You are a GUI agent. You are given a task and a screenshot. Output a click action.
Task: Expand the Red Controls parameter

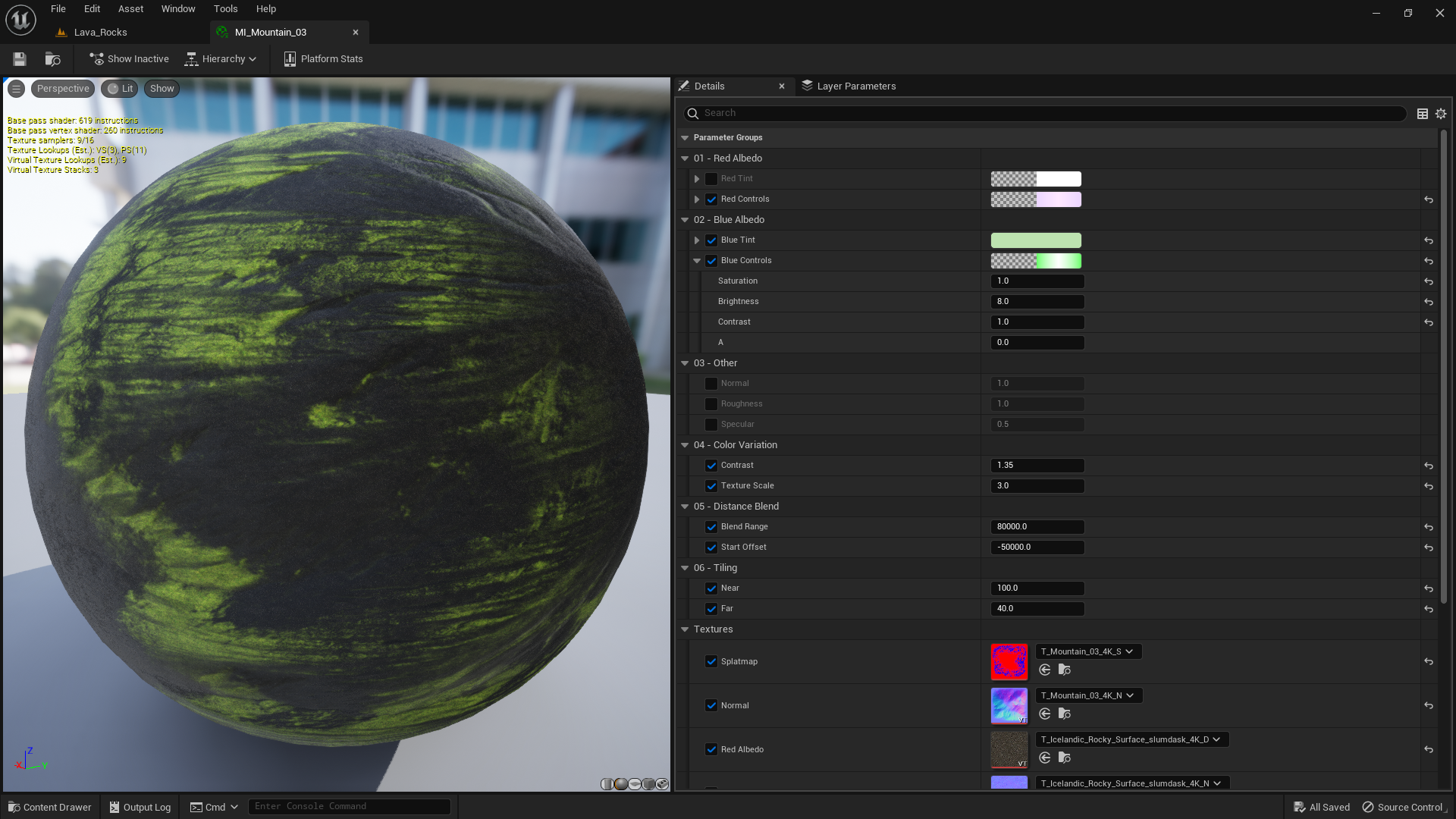tap(696, 199)
